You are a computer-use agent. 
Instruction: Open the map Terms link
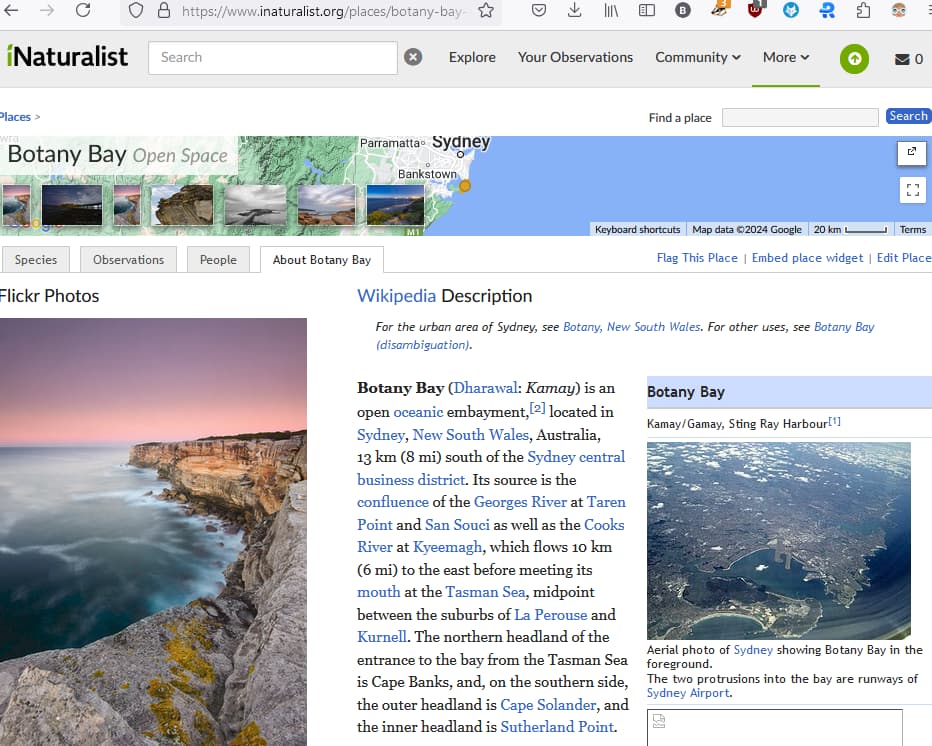point(912,229)
